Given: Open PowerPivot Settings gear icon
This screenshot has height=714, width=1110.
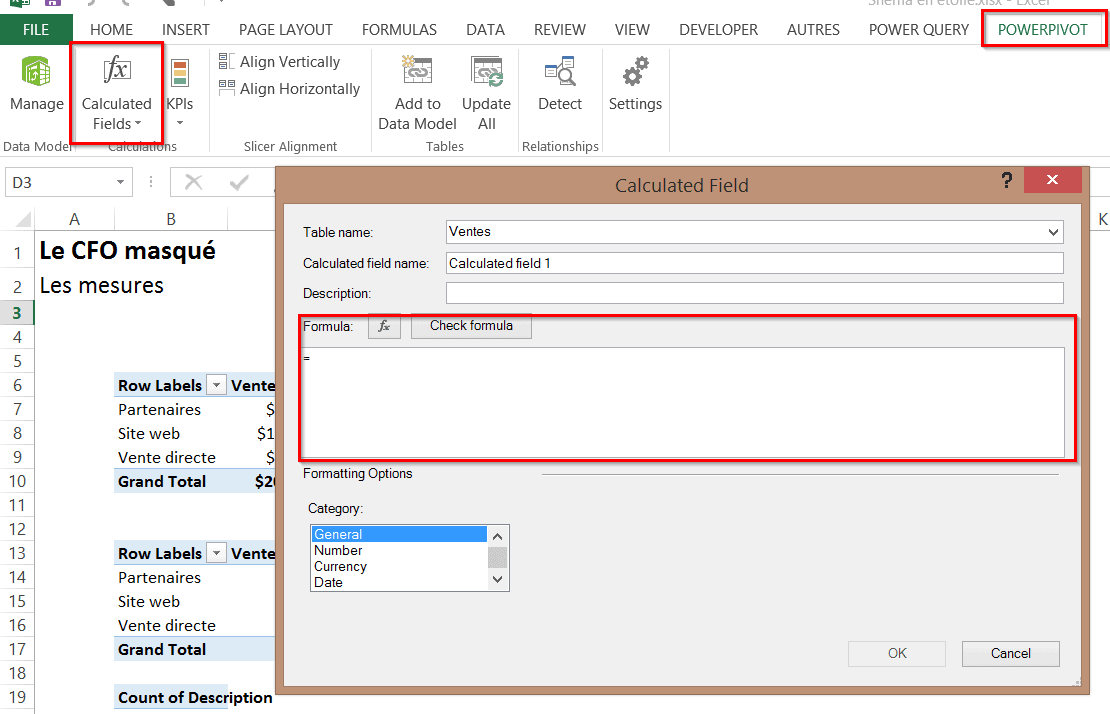Looking at the screenshot, I should (635, 73).
